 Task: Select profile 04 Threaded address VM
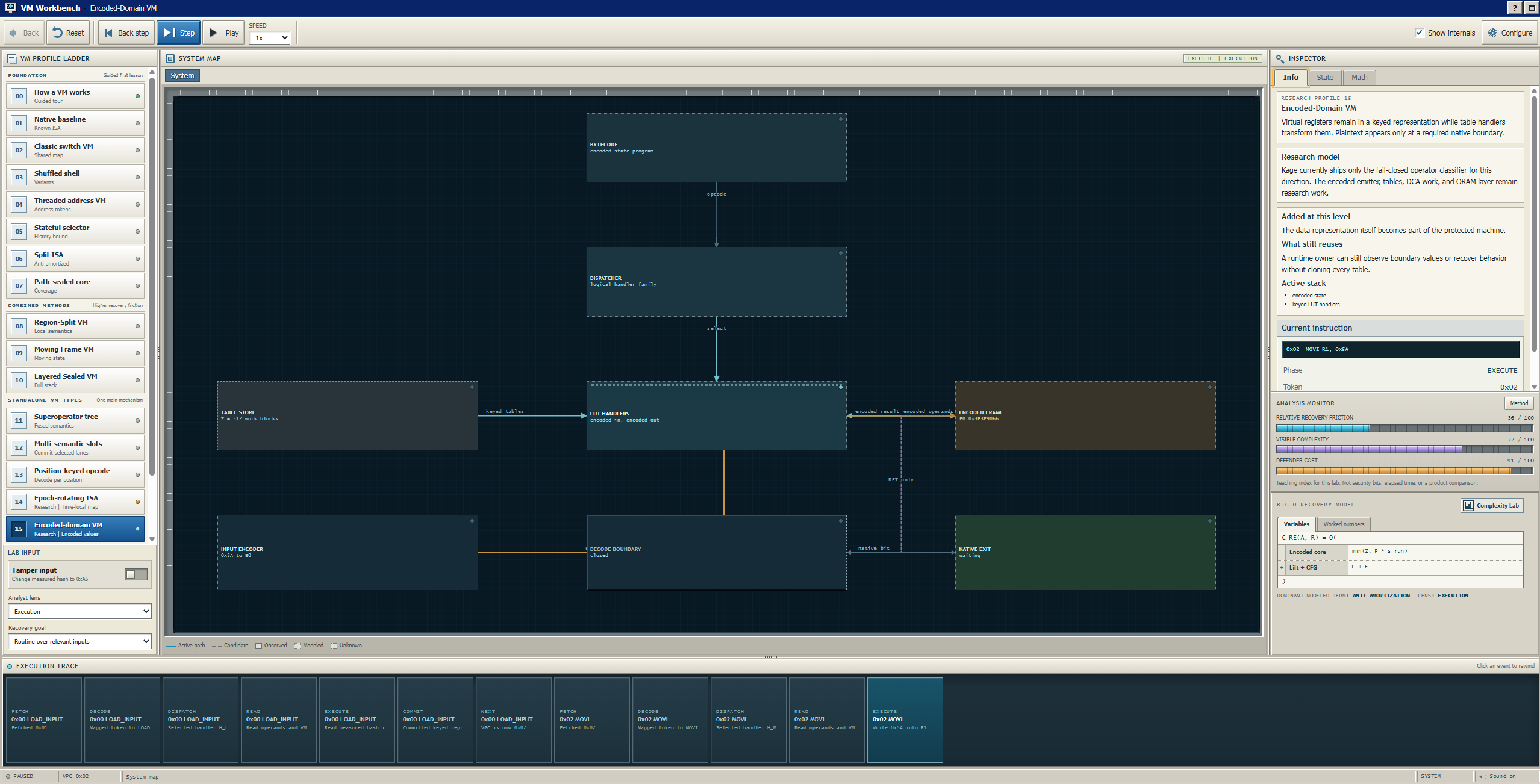[x=75, y=204]
